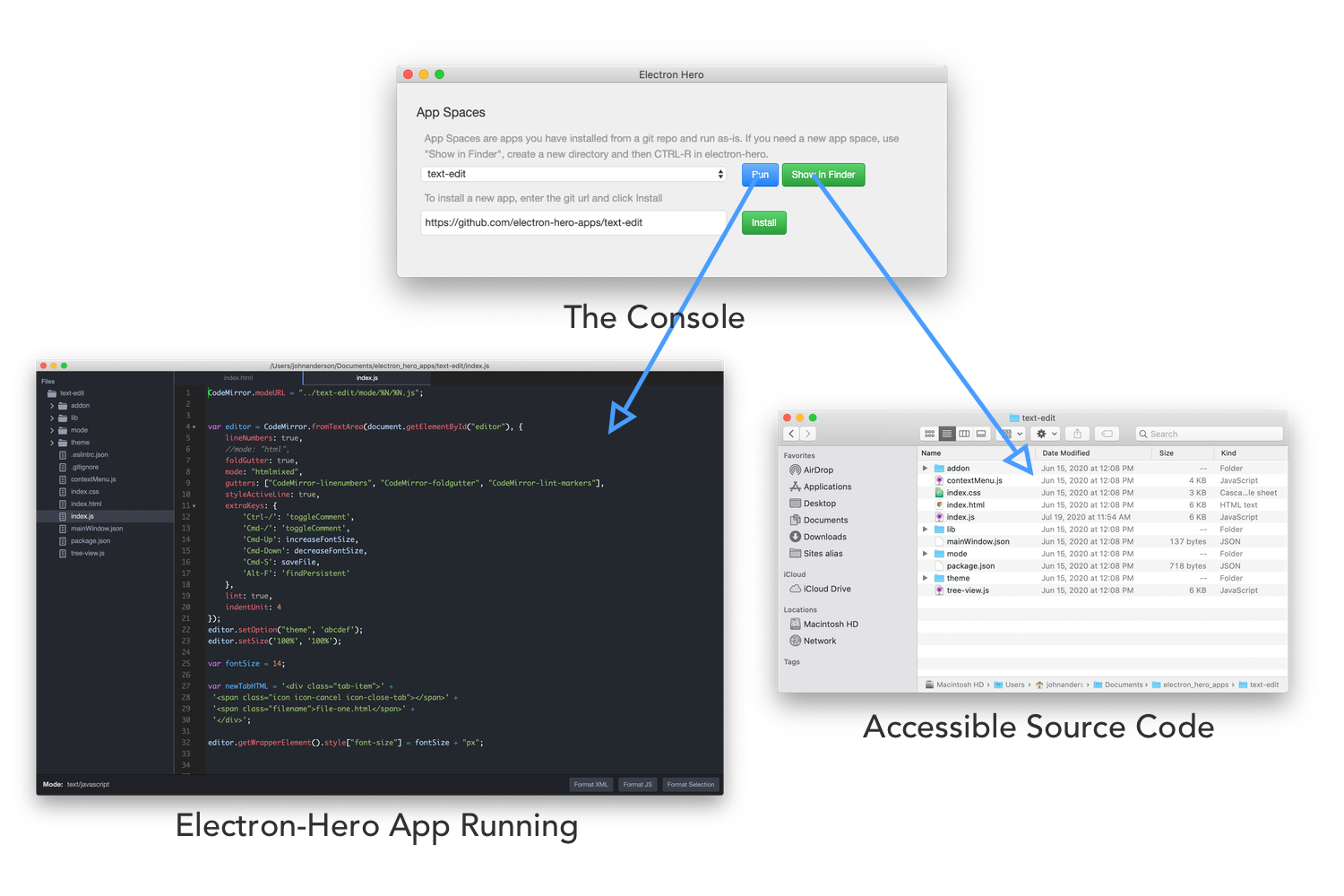Select text-edit root folder in editor tree

65,393
